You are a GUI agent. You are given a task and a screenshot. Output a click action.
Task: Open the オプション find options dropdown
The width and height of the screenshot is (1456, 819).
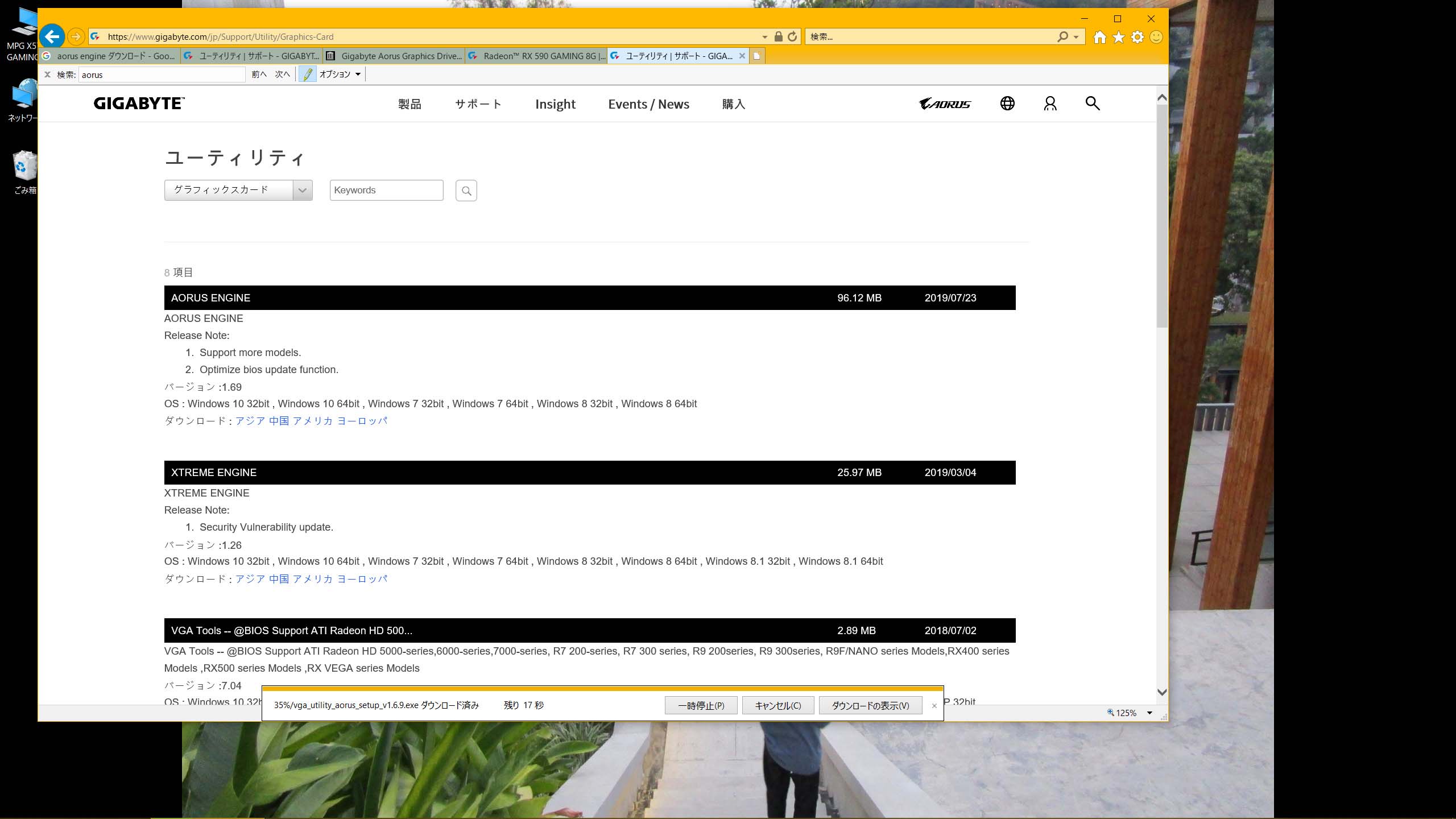[340, 75]
